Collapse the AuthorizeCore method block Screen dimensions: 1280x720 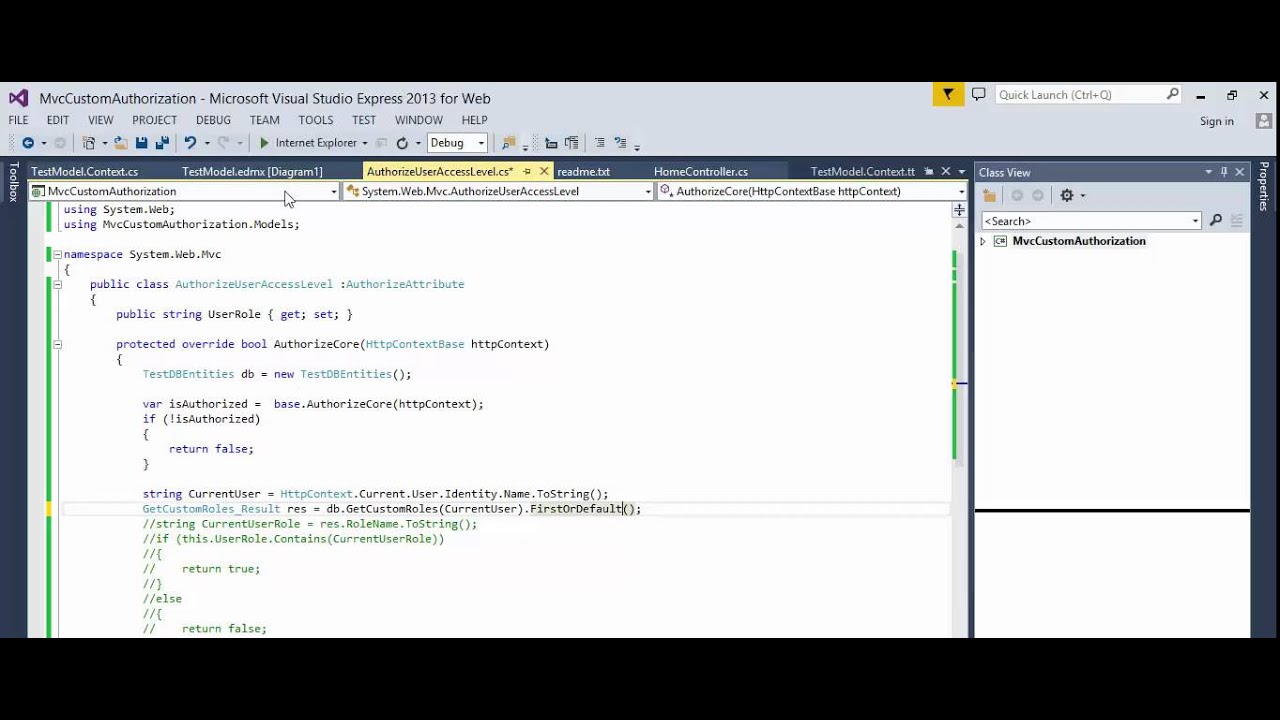tap(57, 345)
